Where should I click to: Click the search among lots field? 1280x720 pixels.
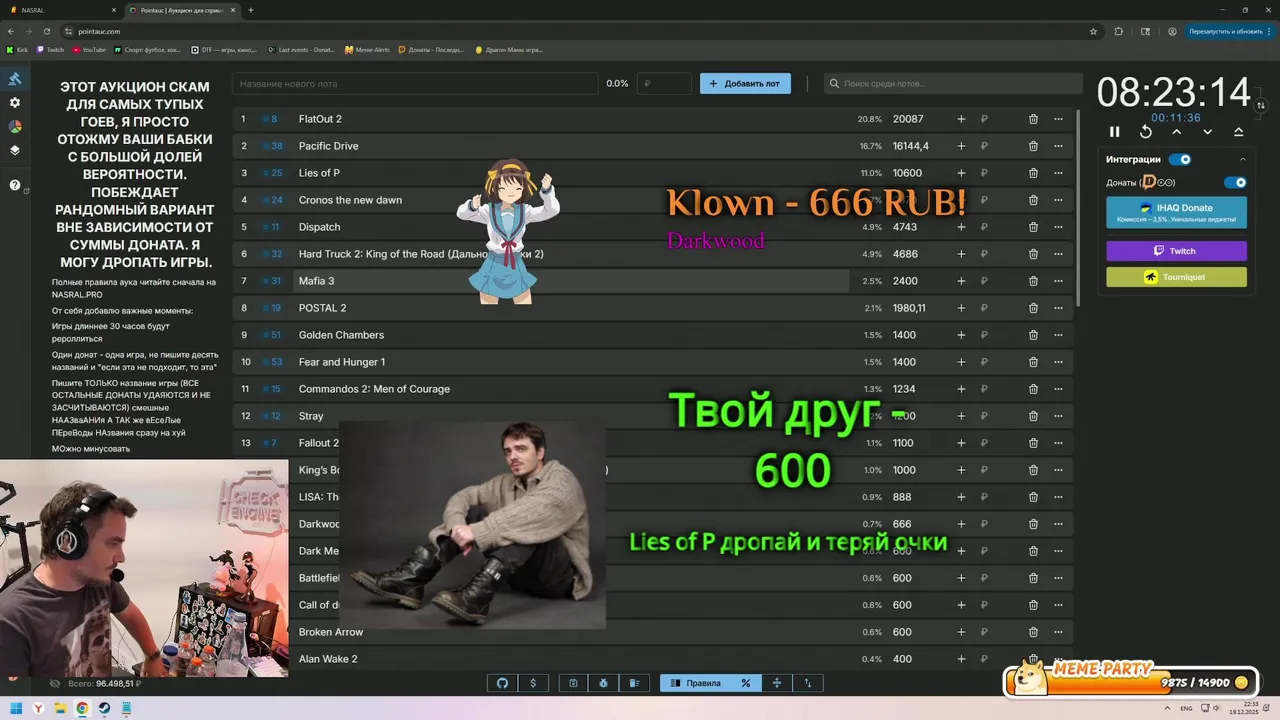click(x=951, y=84)
